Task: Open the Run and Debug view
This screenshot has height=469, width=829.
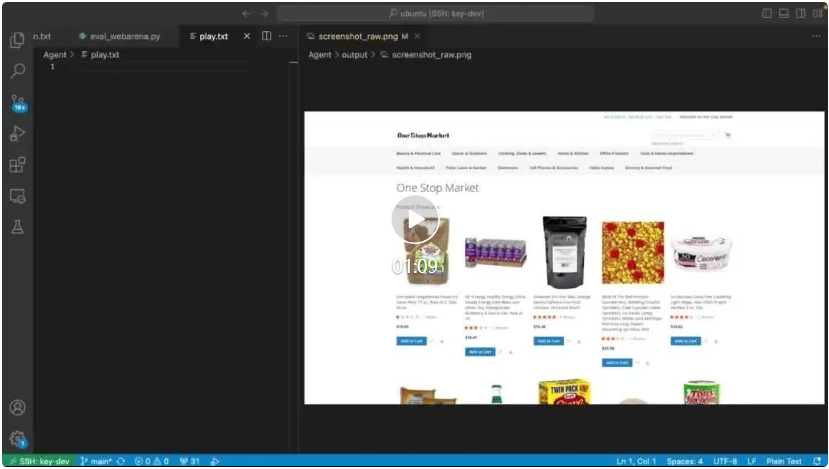Action: 17,134
